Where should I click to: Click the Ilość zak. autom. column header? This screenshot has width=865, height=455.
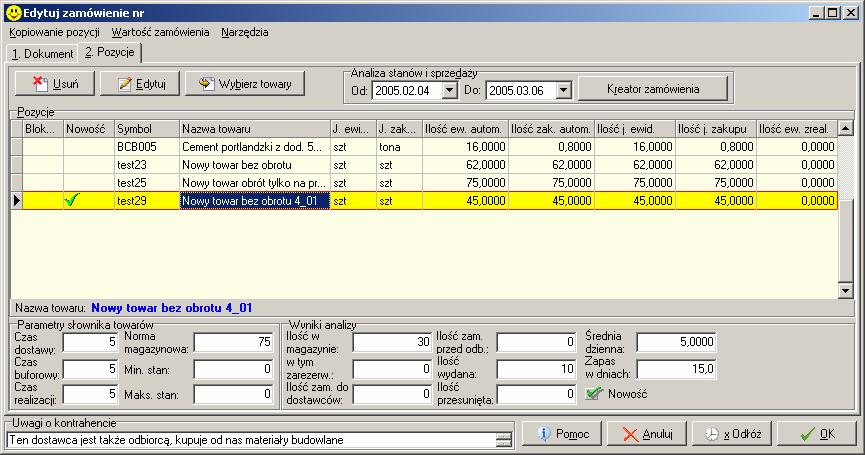coord(551,129)
